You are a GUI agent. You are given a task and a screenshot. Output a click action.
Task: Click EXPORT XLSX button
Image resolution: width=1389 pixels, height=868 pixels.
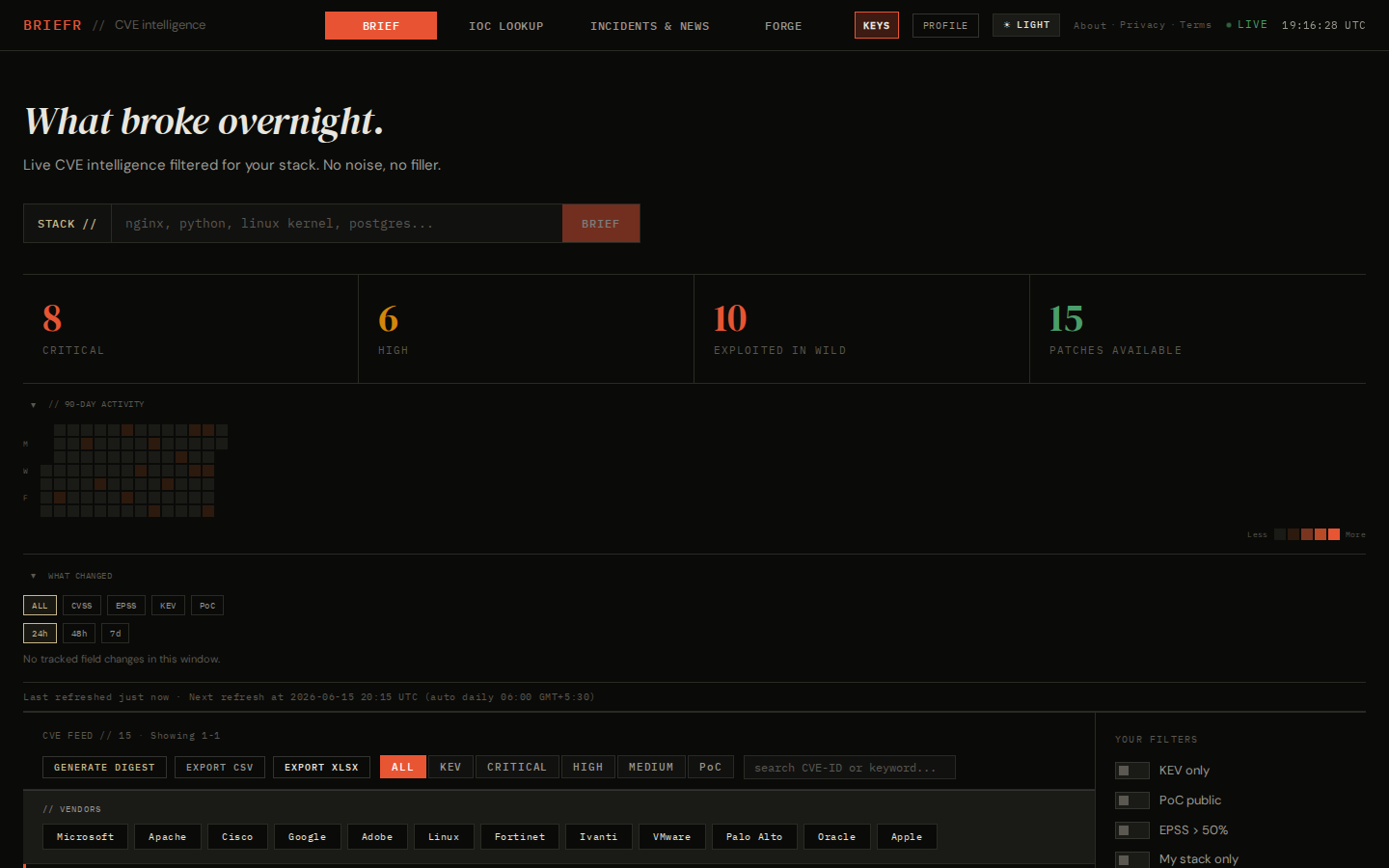(321, 768)
